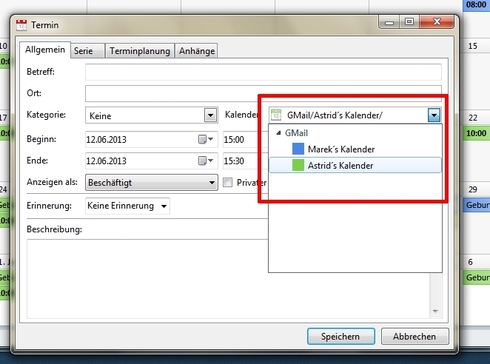Open the Terminplanung tab

140,51
